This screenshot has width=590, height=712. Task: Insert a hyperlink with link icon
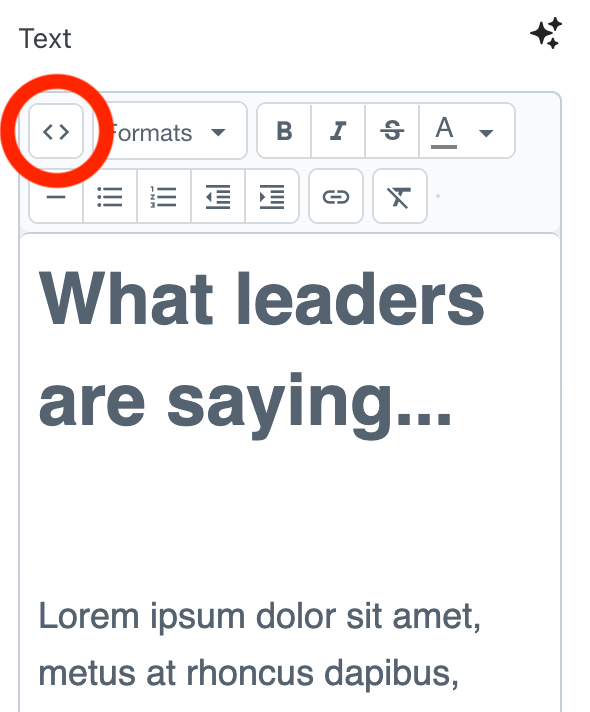tap(336, 197)
